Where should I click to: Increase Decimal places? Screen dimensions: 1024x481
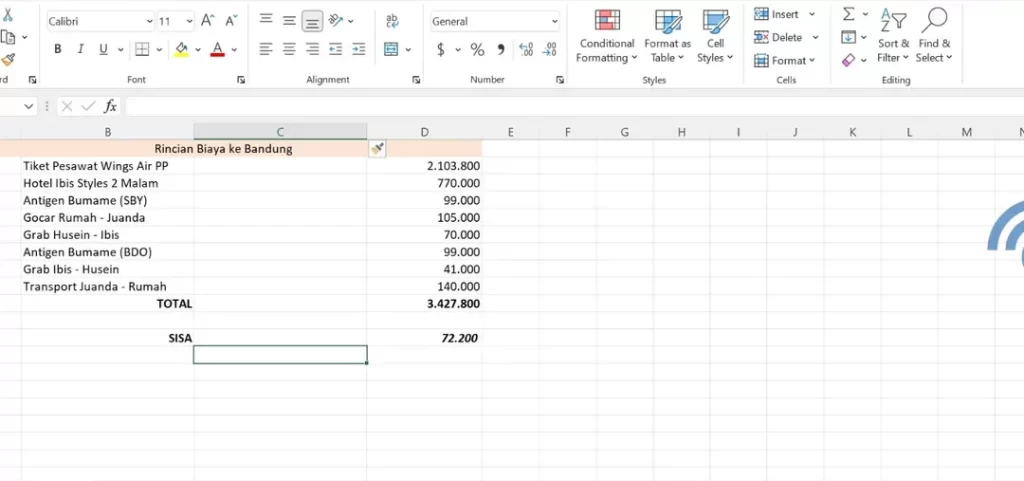[x=526, y=49]
